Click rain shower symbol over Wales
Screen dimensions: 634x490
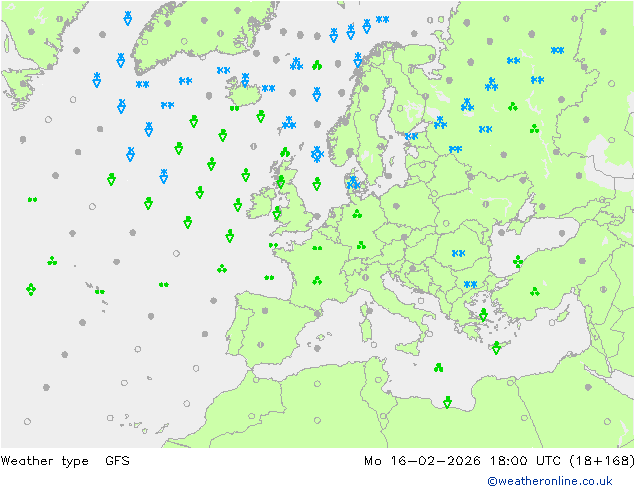click(277, 213)
